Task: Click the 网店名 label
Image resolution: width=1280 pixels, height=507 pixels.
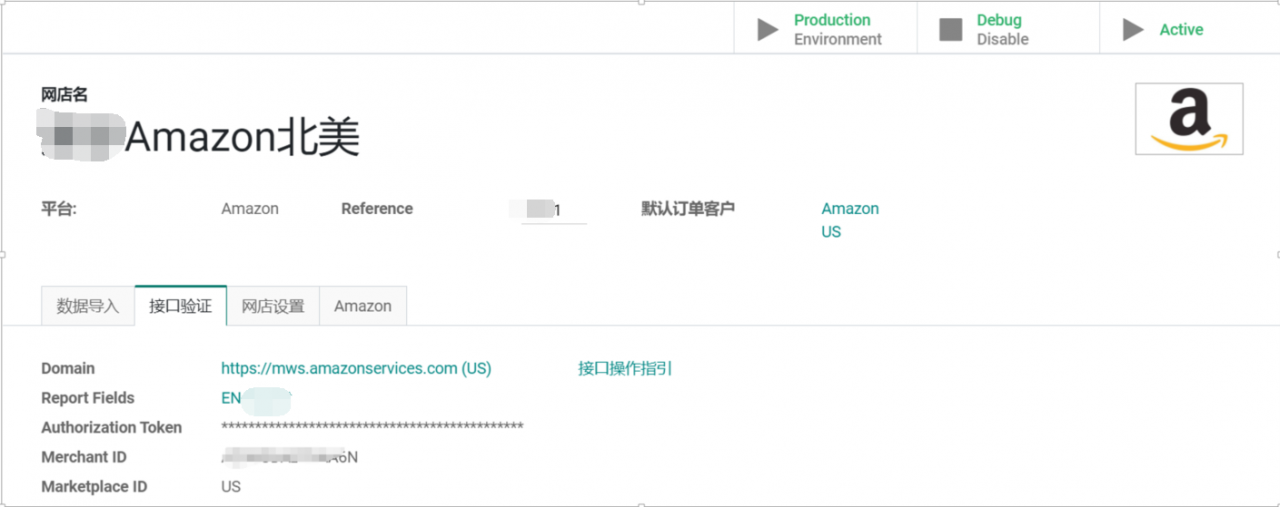Action: (x=65, y=95)
